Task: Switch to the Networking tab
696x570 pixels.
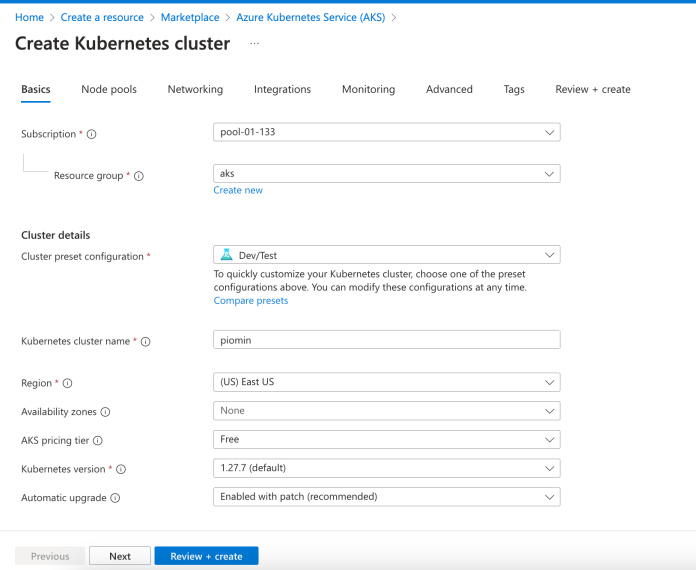Action: (x=195, y=89)
